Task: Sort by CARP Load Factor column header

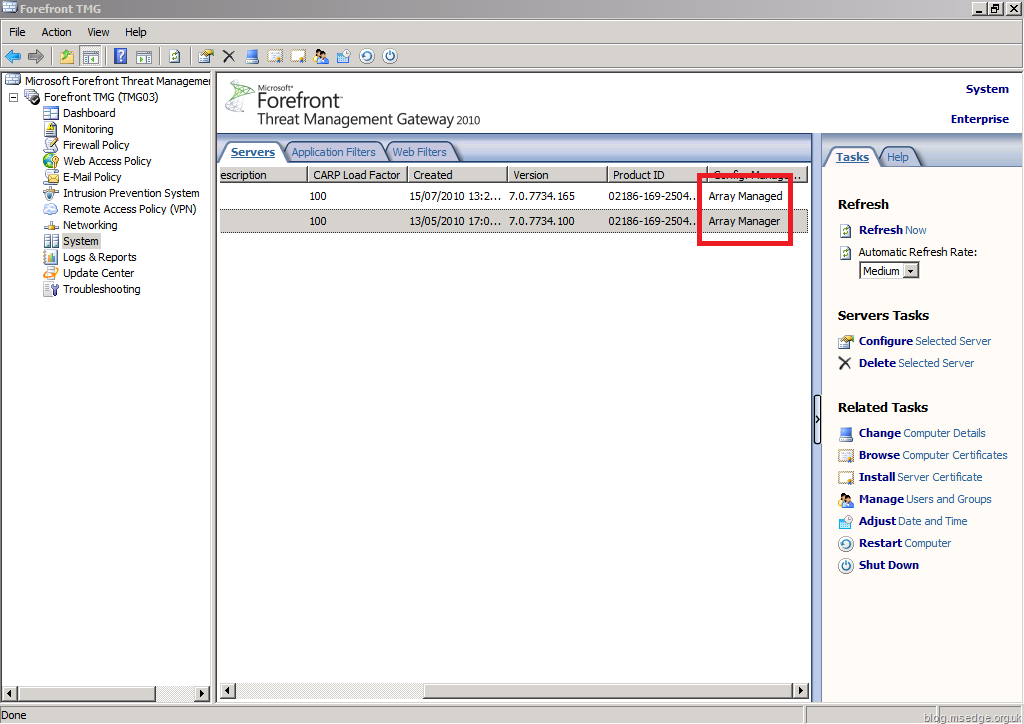Action: tap(357, 175)
